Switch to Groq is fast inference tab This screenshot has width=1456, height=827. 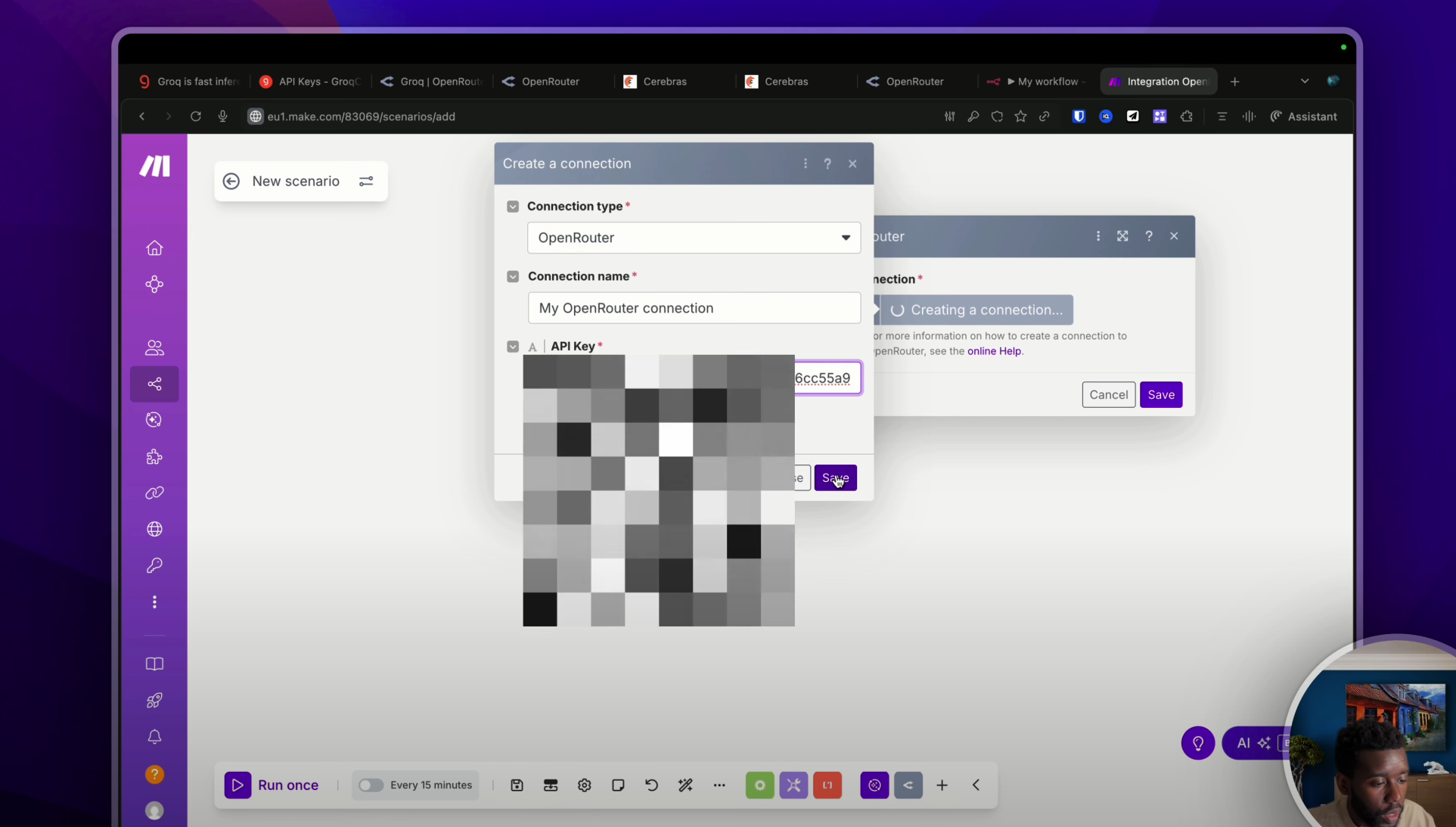click(x=188, y=82)
